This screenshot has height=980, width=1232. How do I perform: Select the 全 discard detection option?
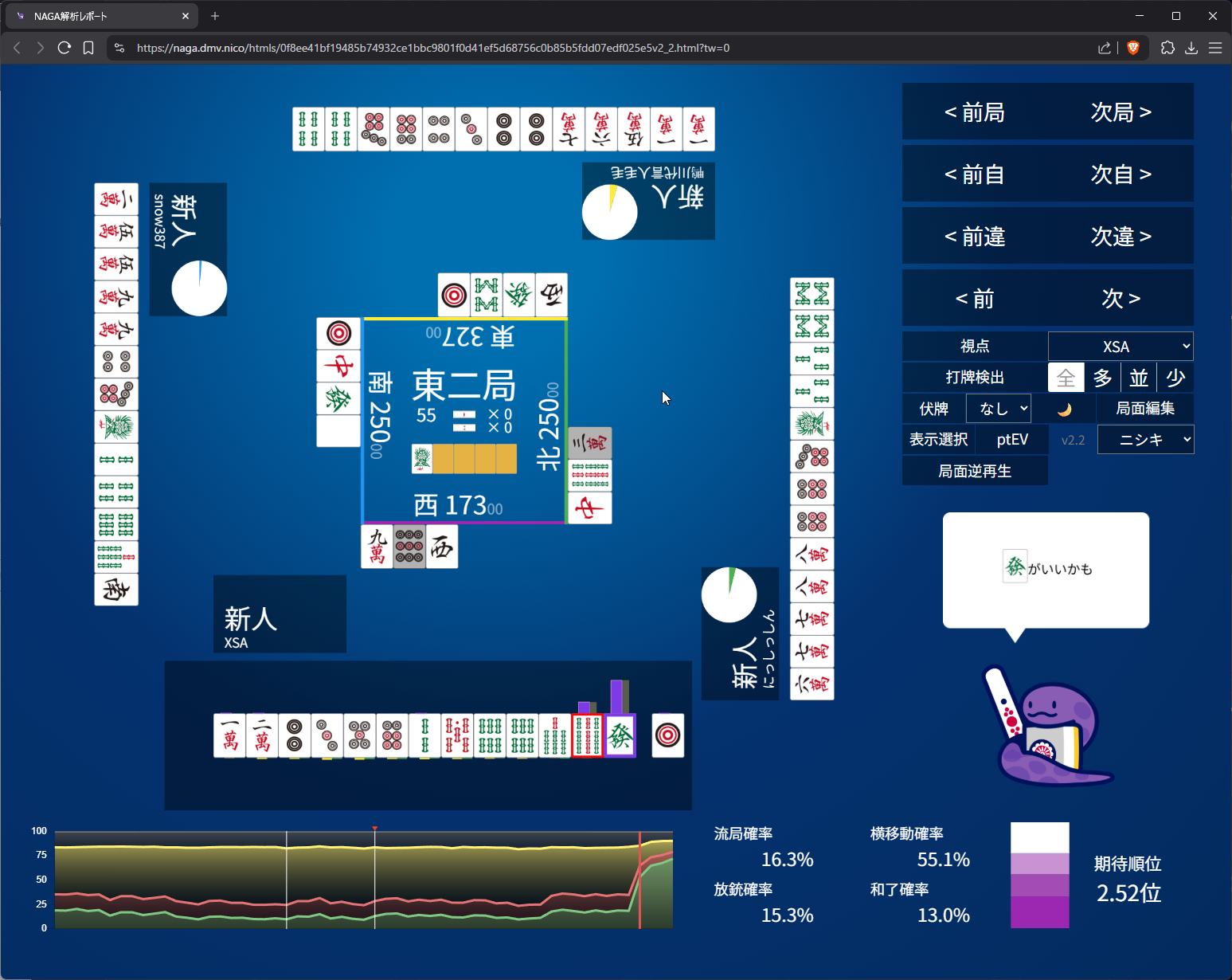point(1066,378)
